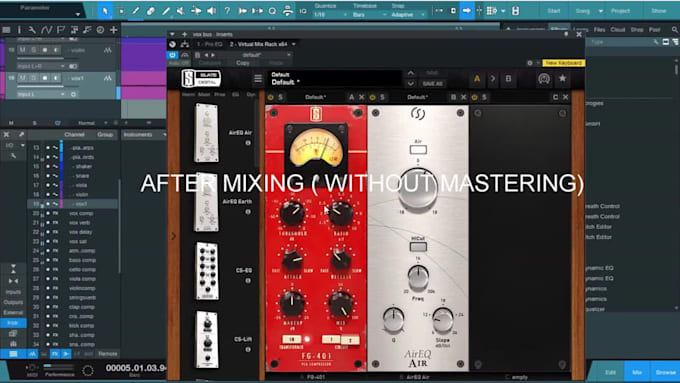Click the plugin settings gear icon

click(530, 63)
